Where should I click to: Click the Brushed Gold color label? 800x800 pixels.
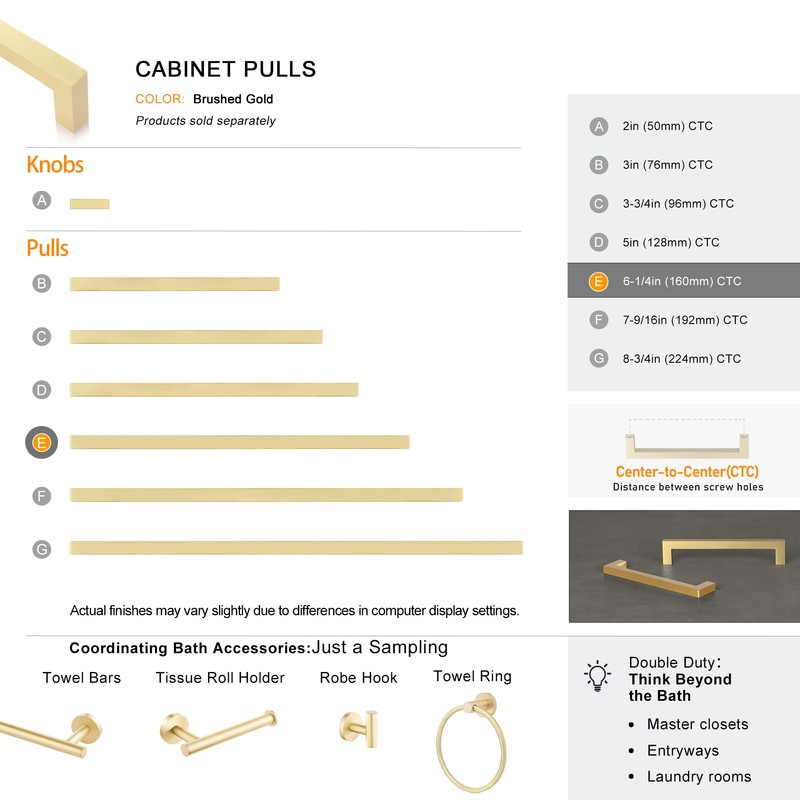point(233,99)
